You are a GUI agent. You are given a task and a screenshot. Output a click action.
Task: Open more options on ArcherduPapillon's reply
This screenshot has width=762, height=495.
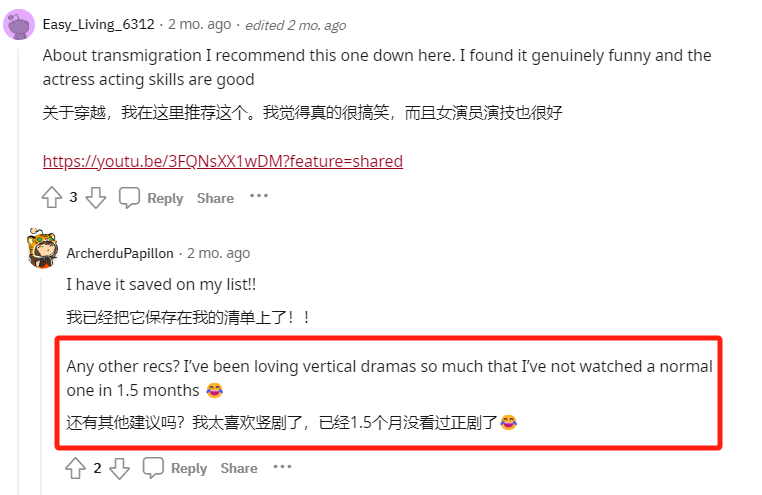283,466
